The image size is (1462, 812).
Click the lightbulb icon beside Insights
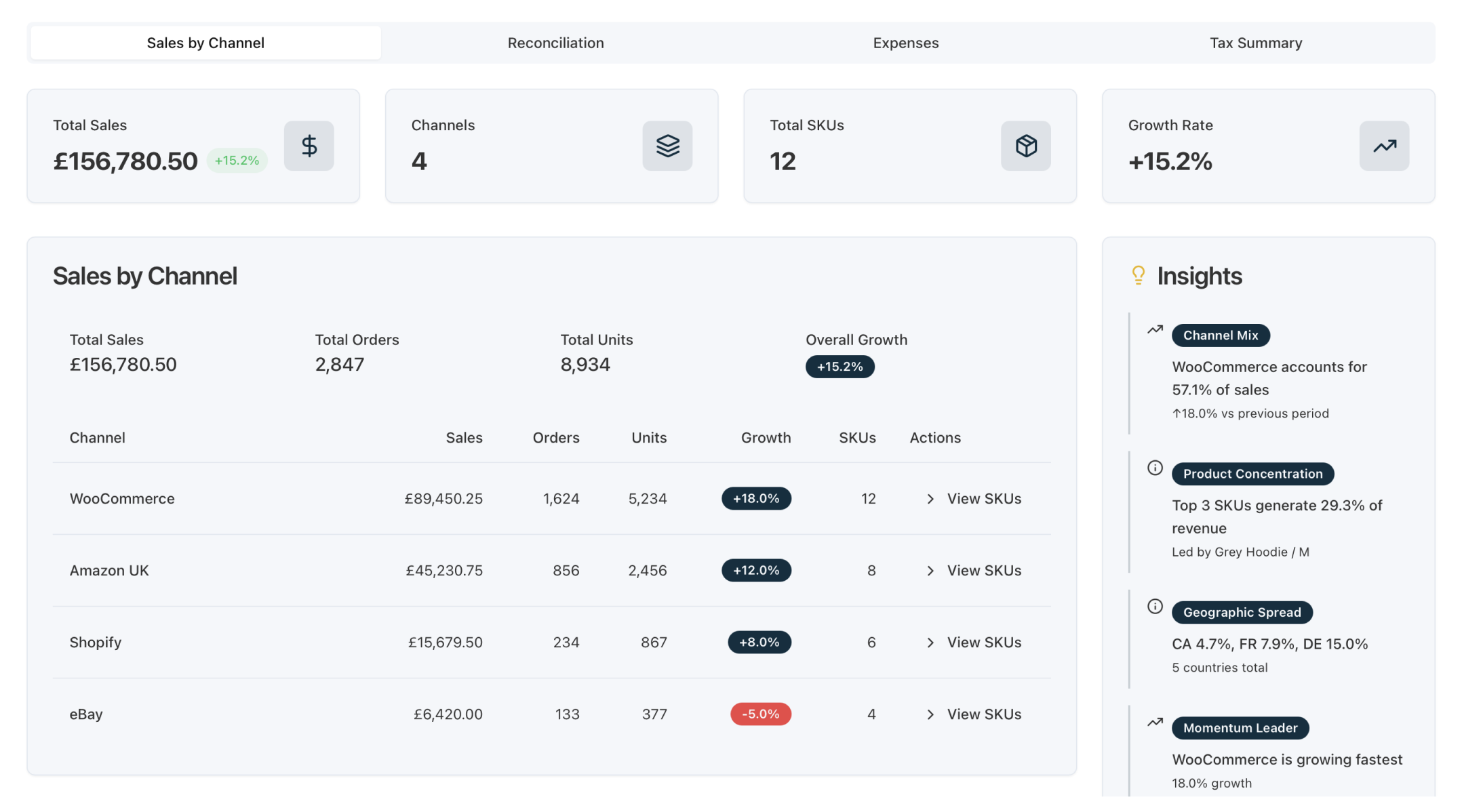(x=1139, y=275)
